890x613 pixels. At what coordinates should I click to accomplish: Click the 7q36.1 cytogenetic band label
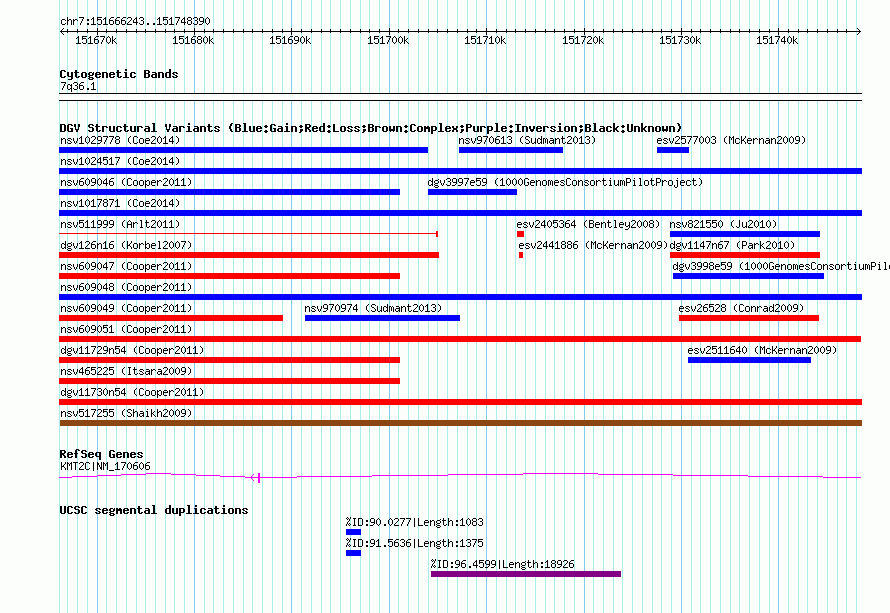(78, 86)
